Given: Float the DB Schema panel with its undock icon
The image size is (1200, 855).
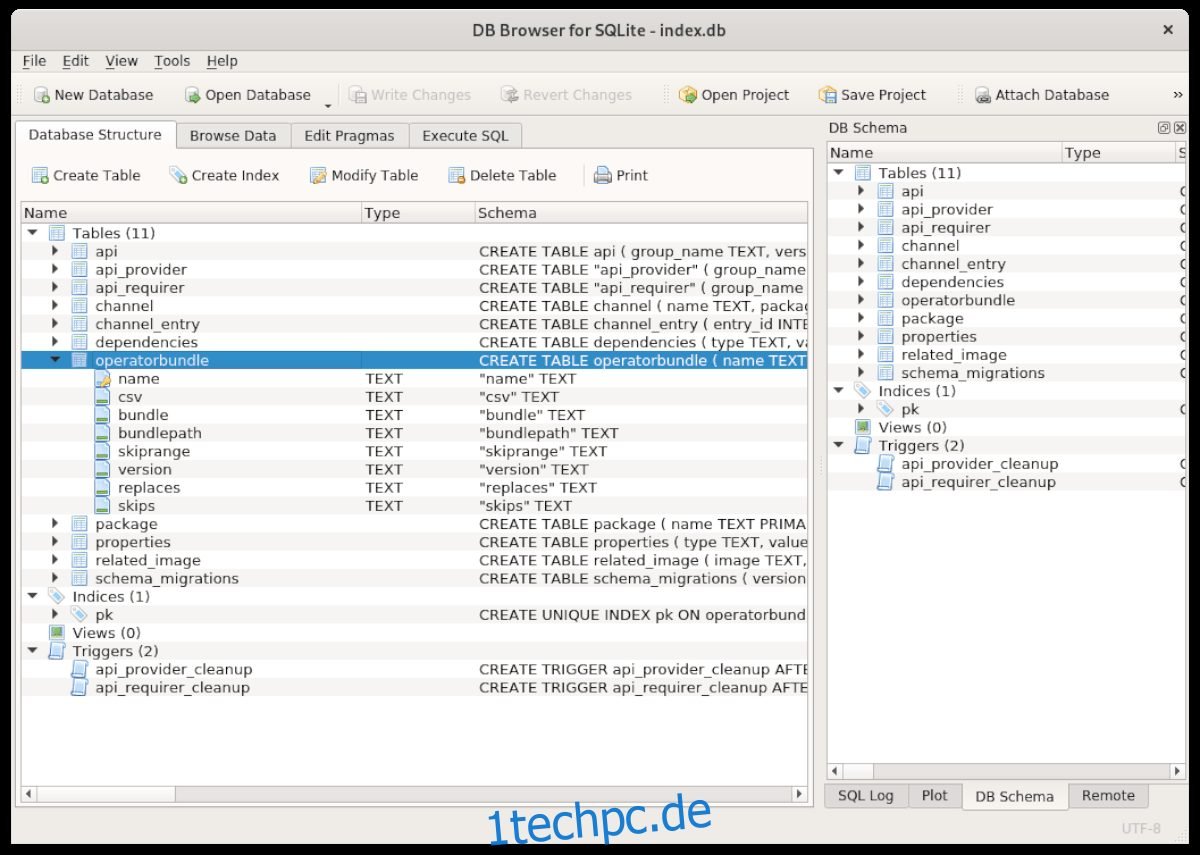Looking at the screenshot, I should 1164,128.
